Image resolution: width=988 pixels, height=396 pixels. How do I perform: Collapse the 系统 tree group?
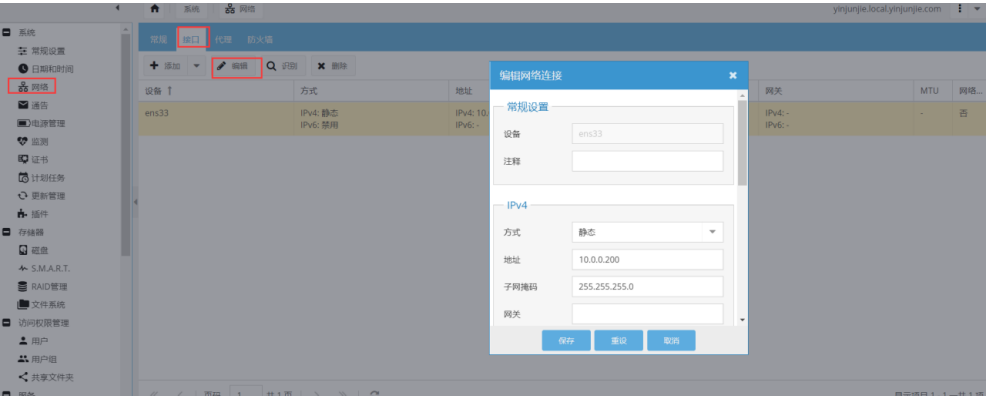click(x=6, y=32)
